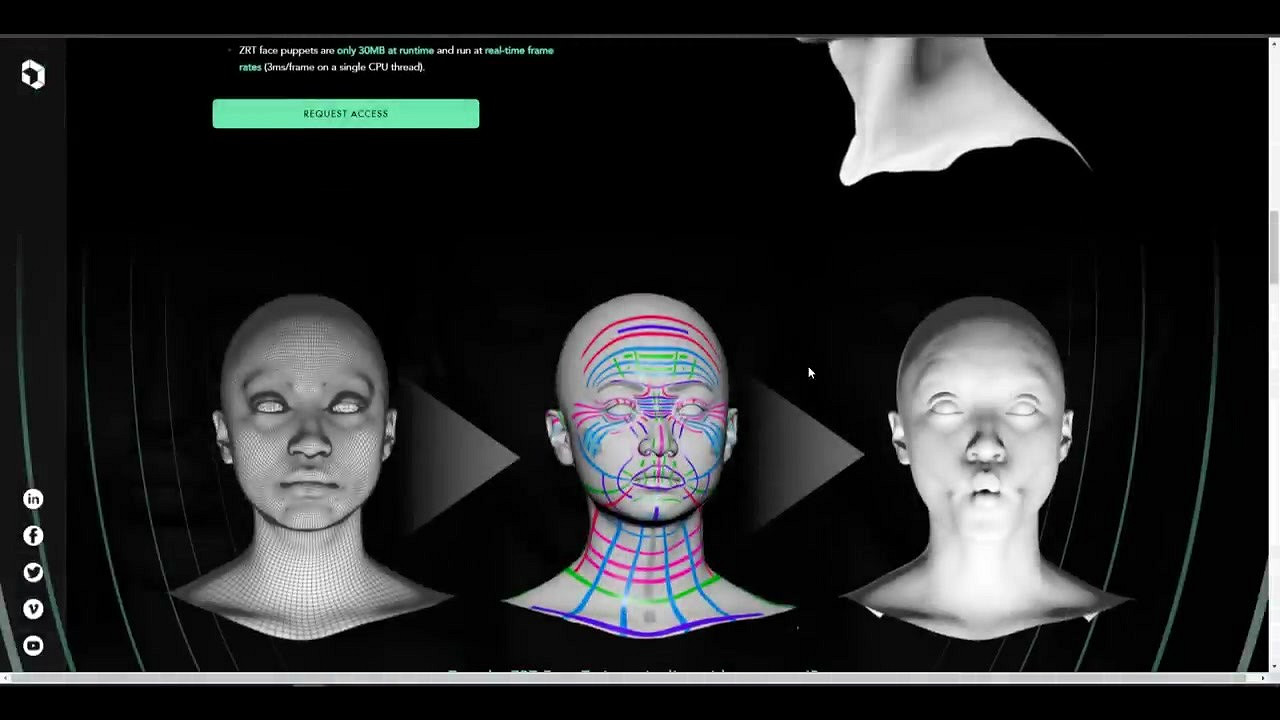This screenshot has height=720, width=1280.
Task: Click the horizontal scrollbar left arrow
Action: click(x=6, y=678)
